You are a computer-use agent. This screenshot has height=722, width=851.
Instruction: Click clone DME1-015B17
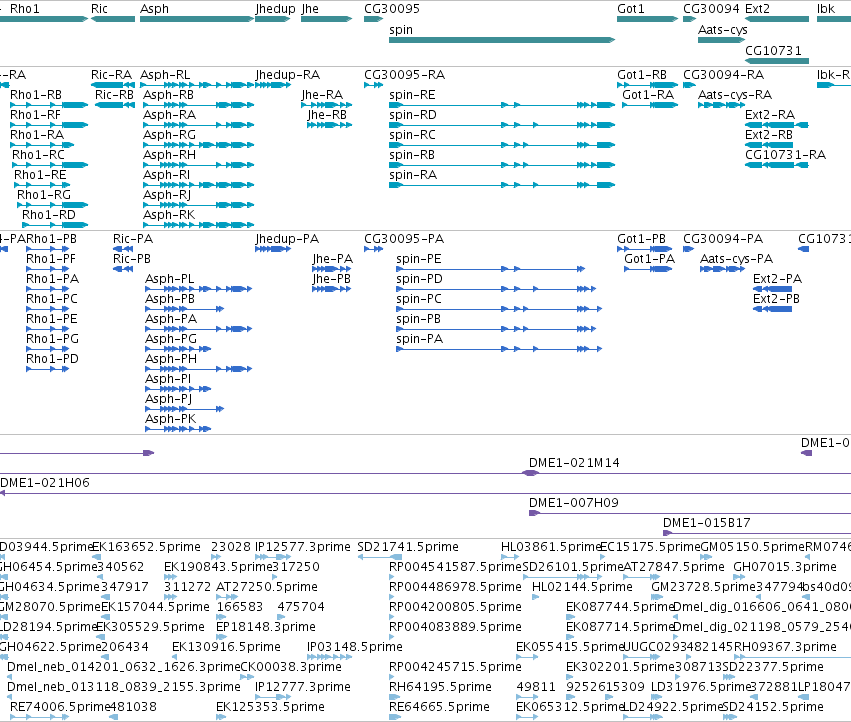[757, 533]
